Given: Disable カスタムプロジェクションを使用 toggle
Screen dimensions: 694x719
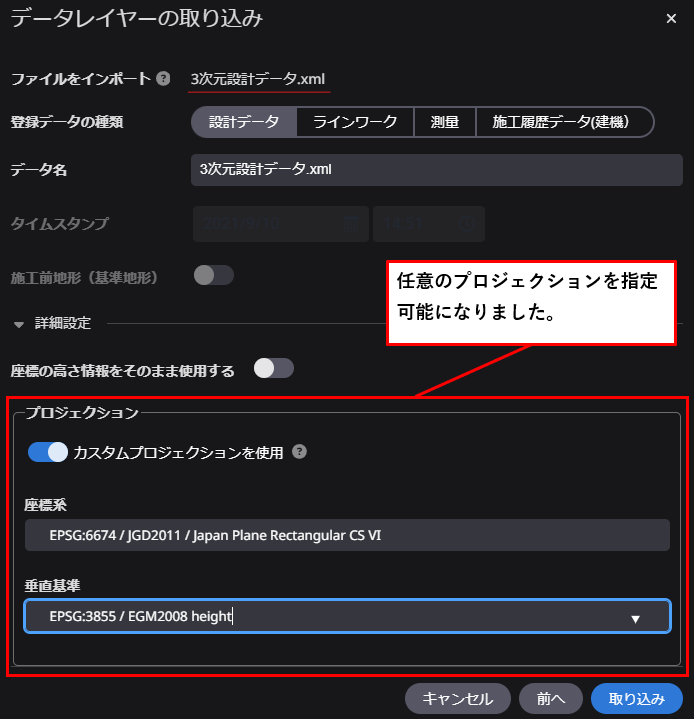Looking at the screenshot, I should click(x=48, y=452).
